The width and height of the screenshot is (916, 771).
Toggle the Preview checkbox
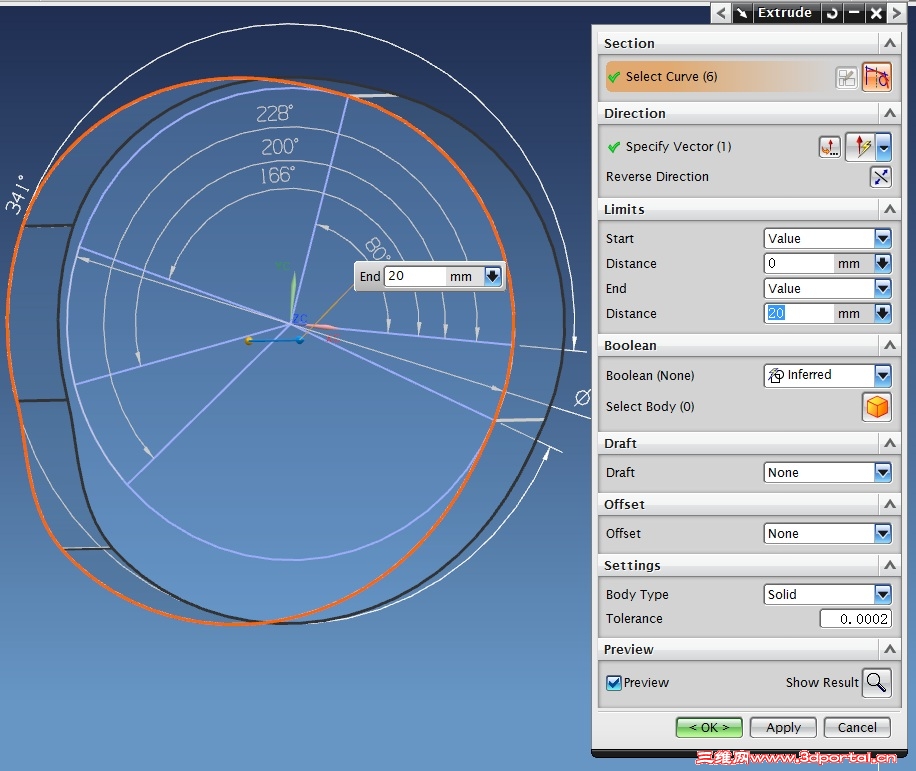coord(613,683)
